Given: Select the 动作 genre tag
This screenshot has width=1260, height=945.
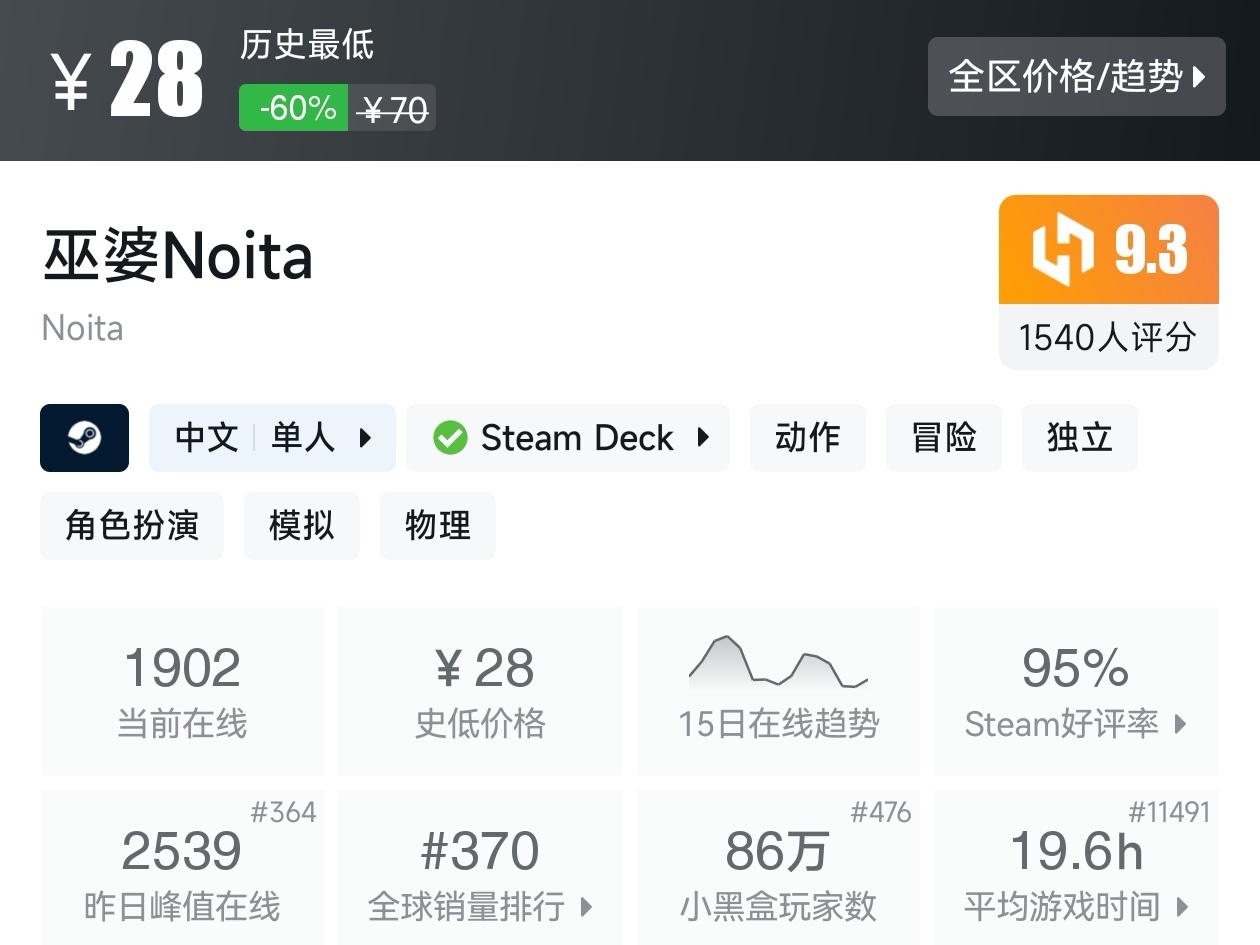Looking at the screenshot, I should tap(807, 438).
